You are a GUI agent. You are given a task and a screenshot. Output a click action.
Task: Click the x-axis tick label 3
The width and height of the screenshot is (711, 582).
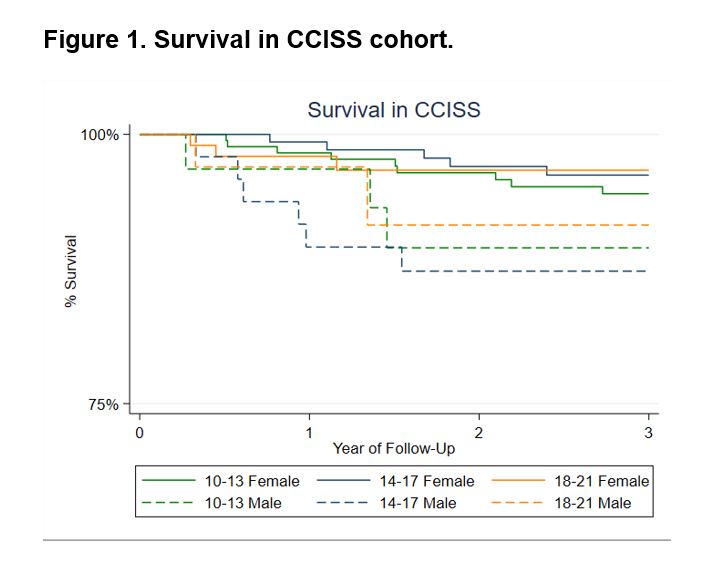click(648, 432)
